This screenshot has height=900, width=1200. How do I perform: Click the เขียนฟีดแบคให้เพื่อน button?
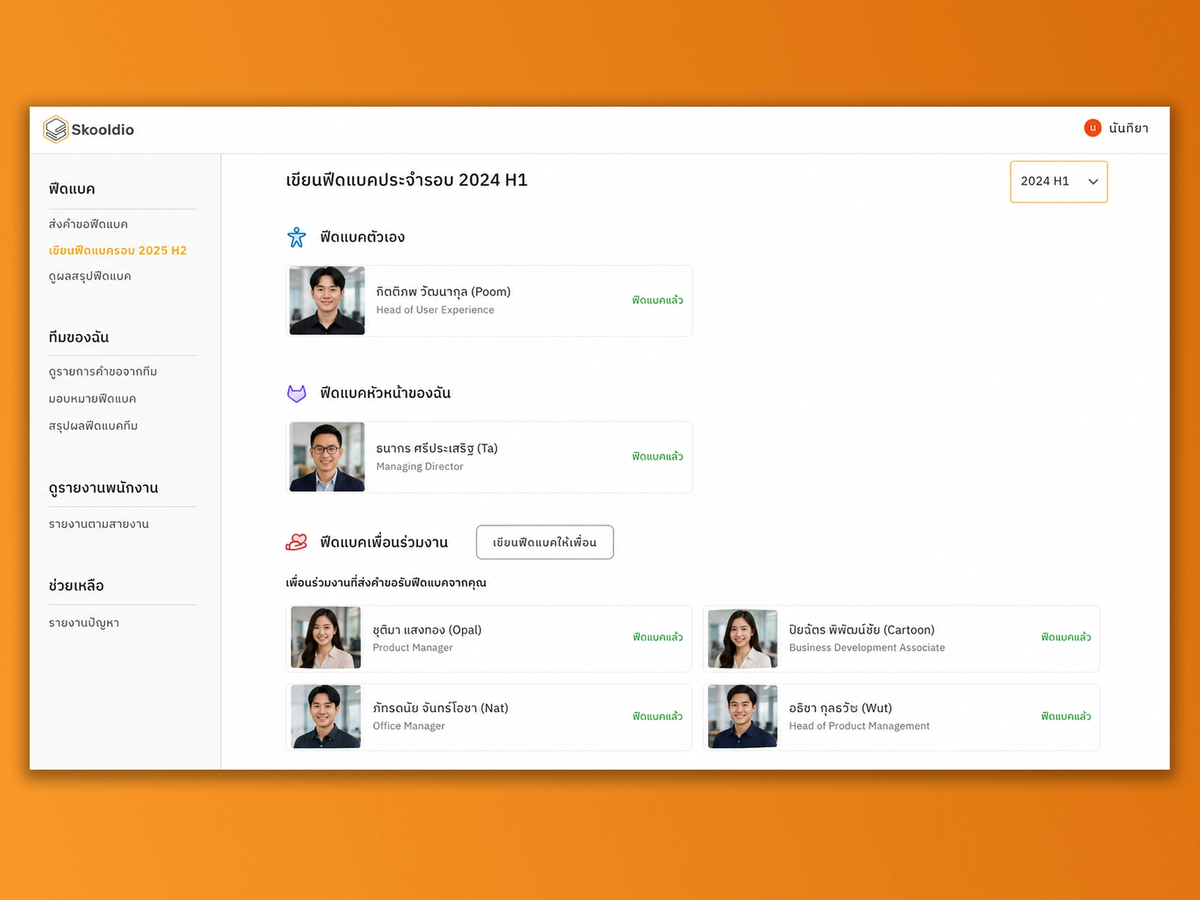545,542
